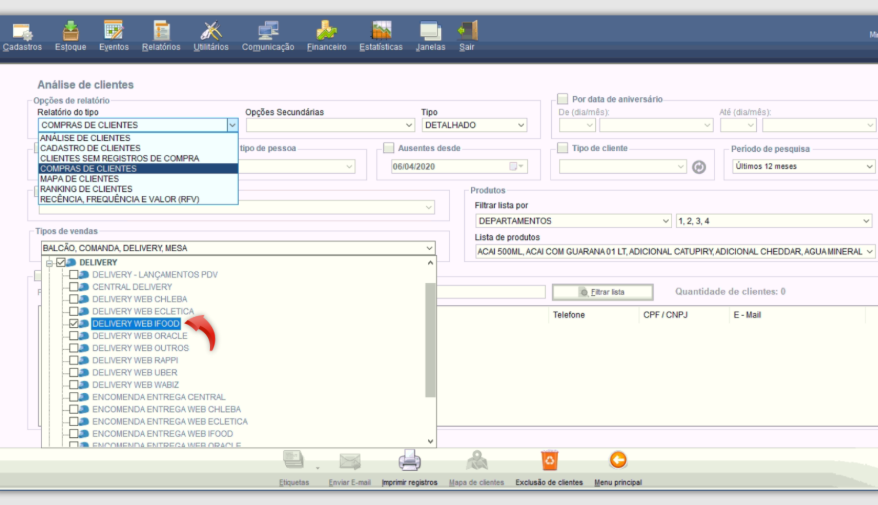The height and width of the screenshot is (505, 878).
Task: Select DELIVERY WEB OUTROS tree item
Action: tap(141, 348)
